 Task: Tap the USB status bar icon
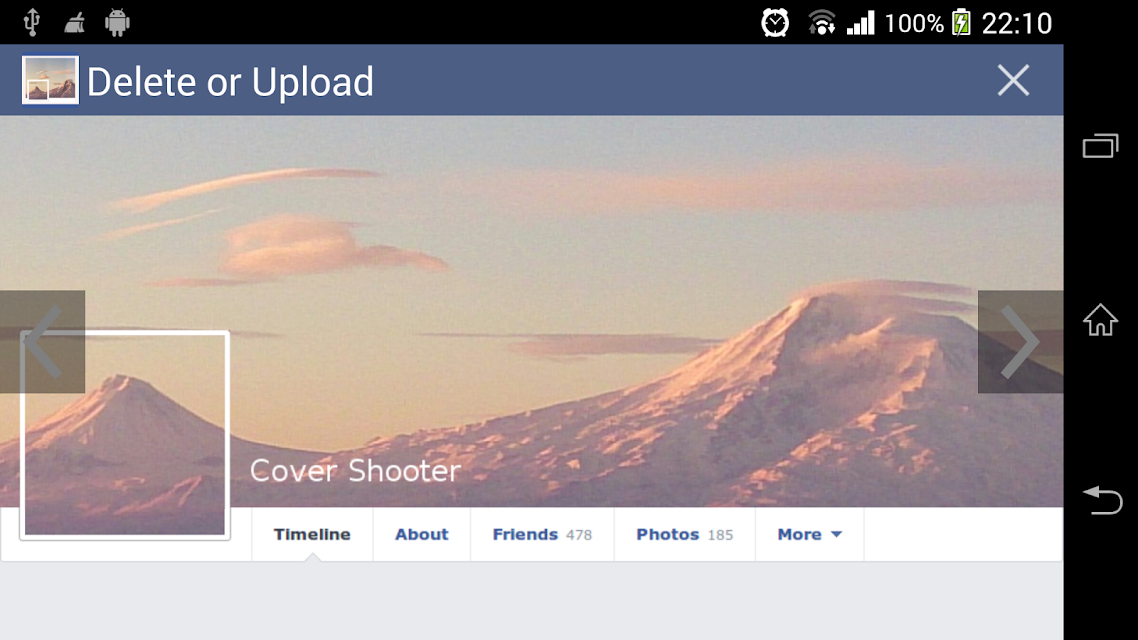(31, 22)
